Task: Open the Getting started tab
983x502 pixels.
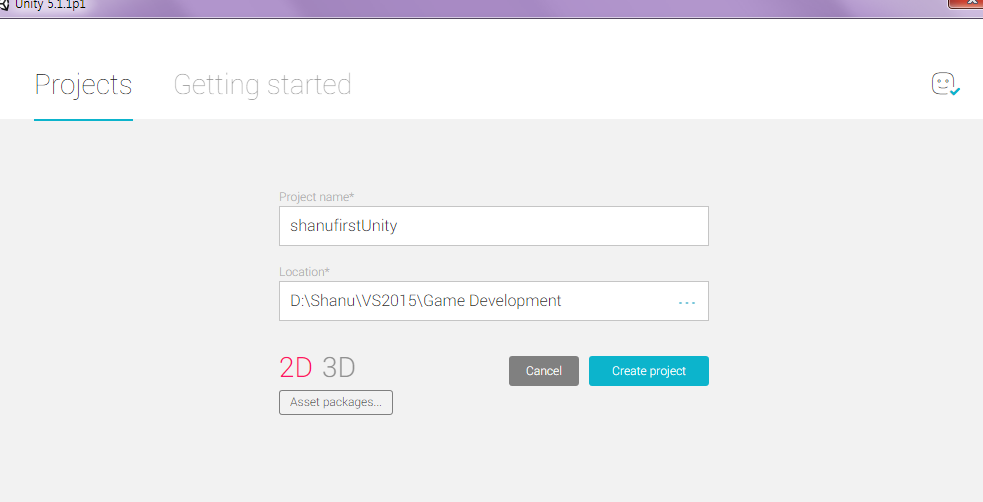Action: coord(262,85)
